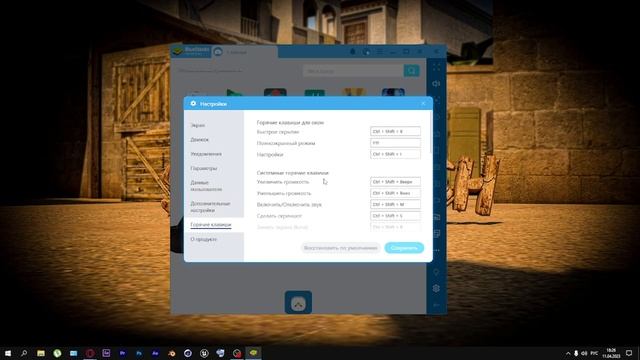
Task: Open Photoshop from the taskbar
Action: 139,353
